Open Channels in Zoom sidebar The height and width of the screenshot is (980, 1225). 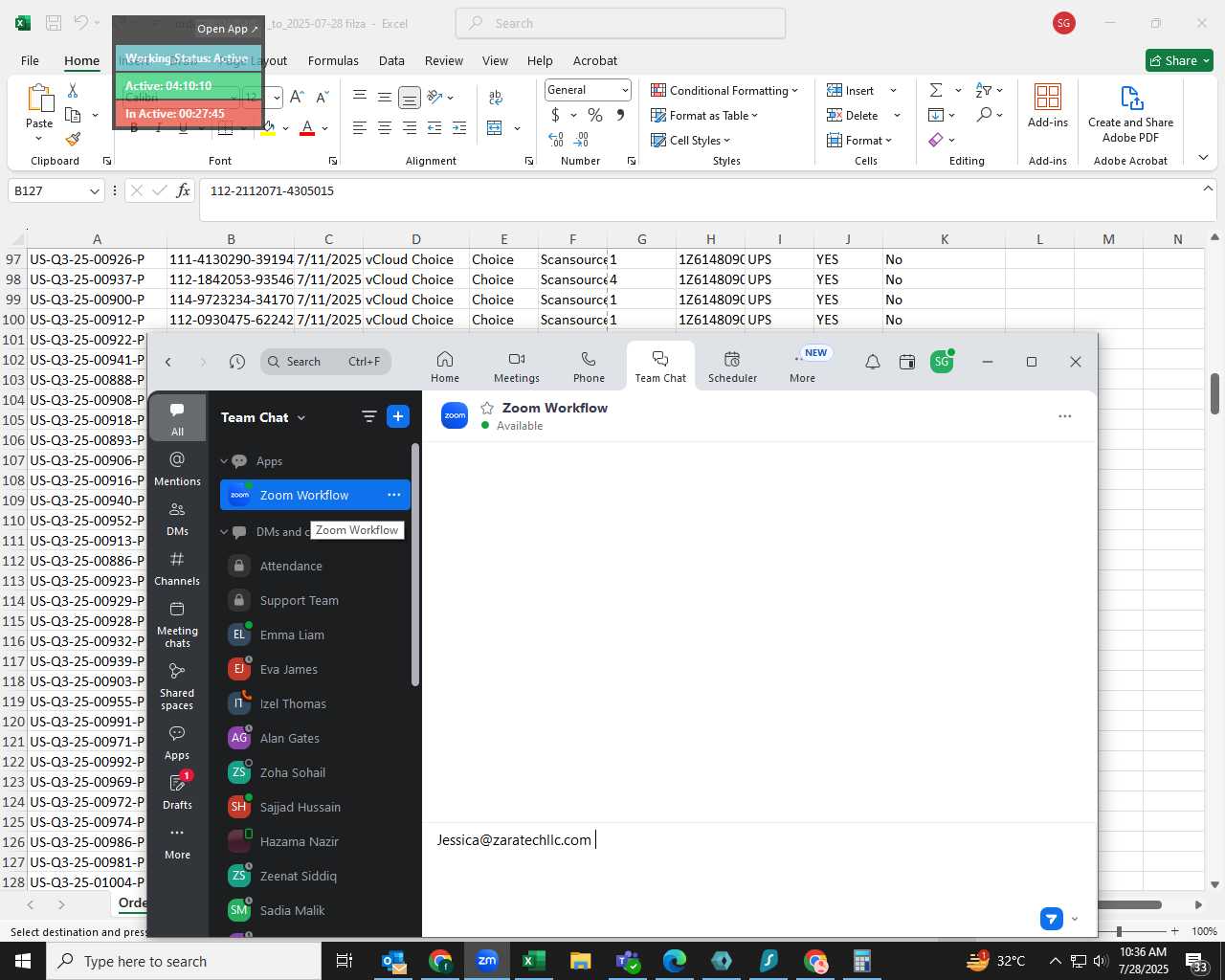[177, 568]
